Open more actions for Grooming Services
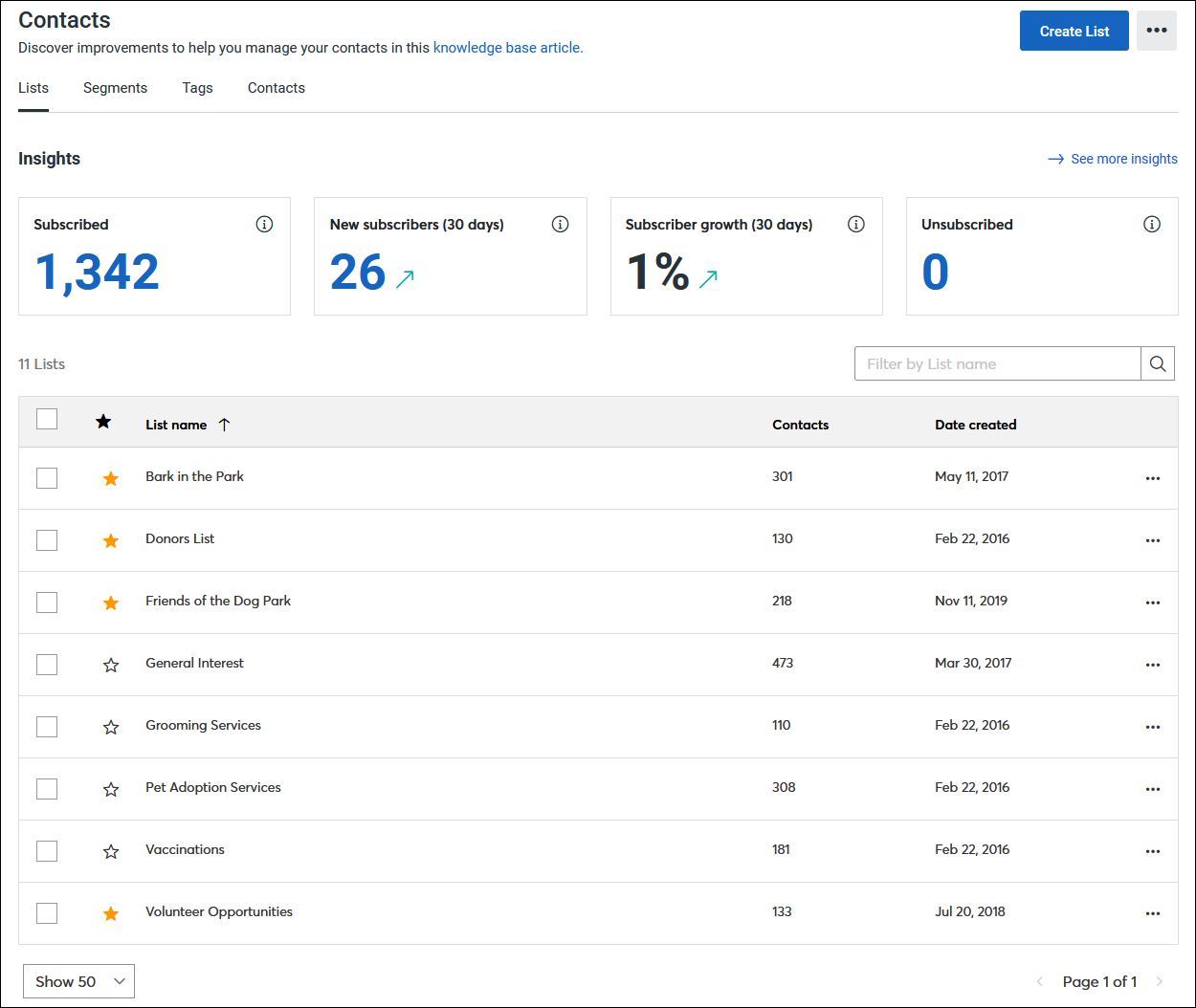Image resolution: width=1196 pixels, height=1008 pixels. coord(1153,727)
